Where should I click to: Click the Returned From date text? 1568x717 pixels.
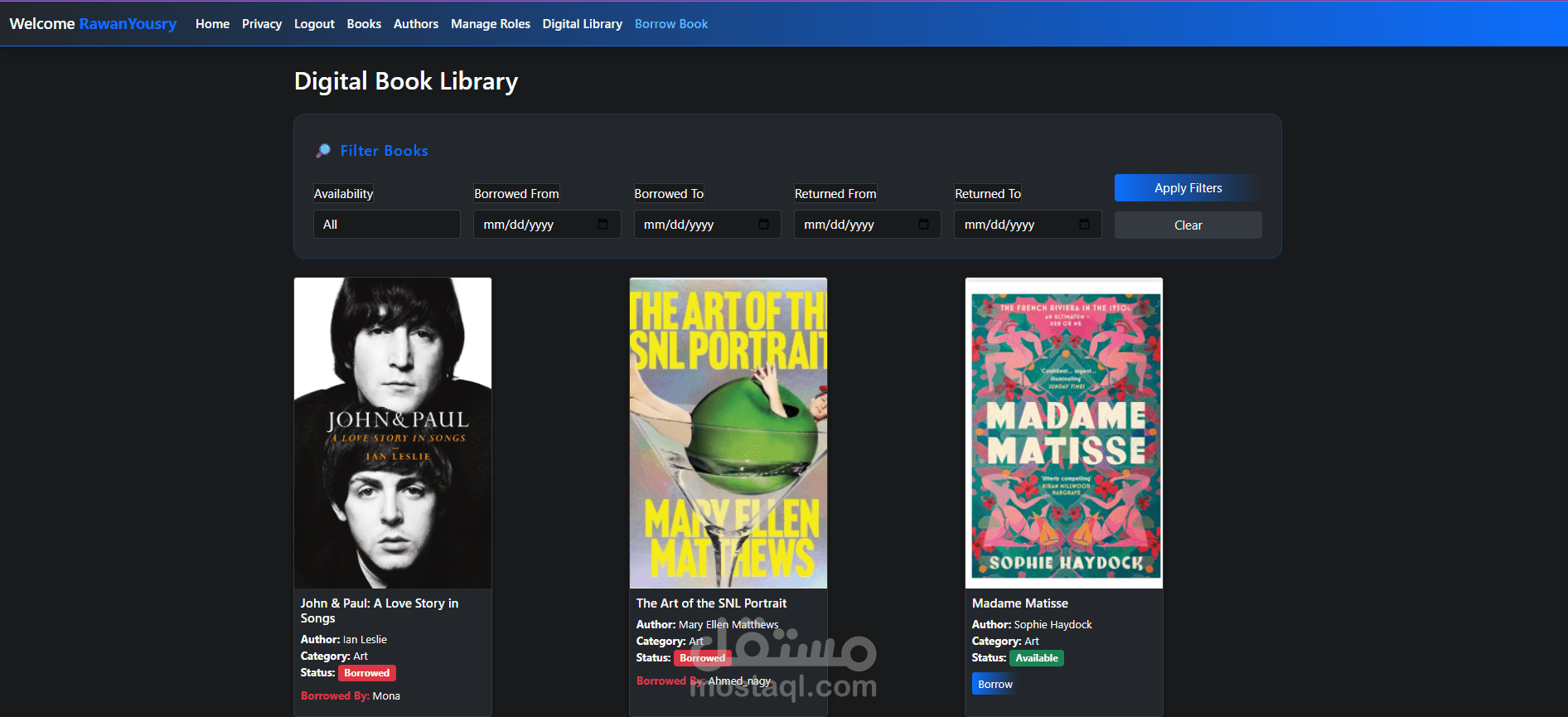tap(839, 225)
